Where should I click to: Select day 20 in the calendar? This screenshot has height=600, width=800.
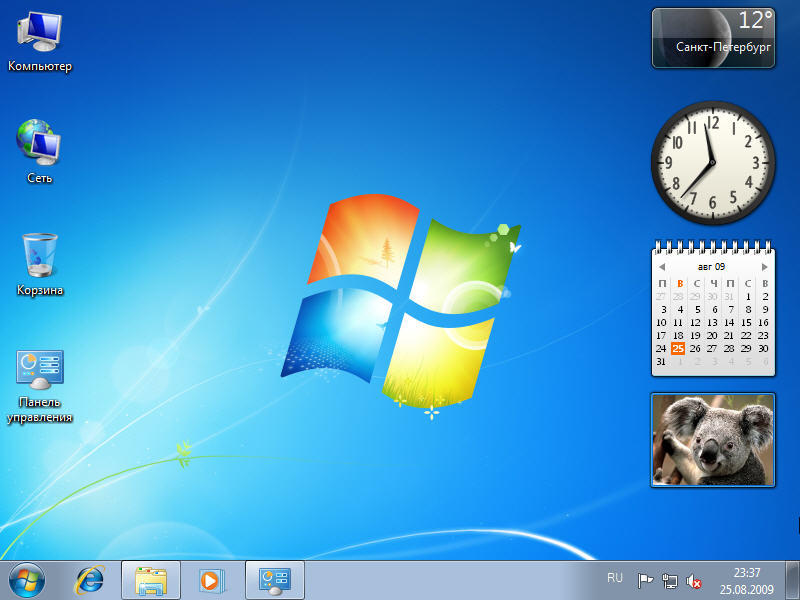tap(712, 336)
